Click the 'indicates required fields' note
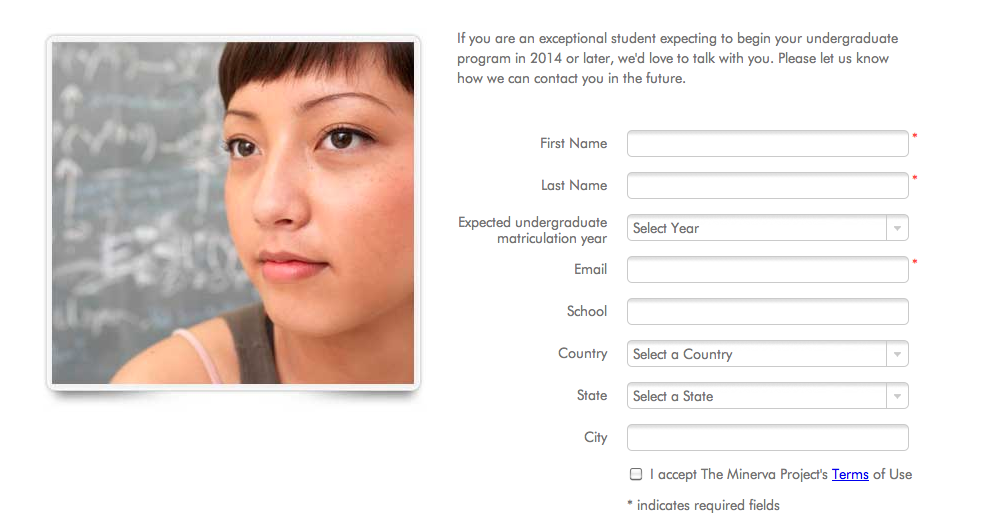This screenshot has height=519, width=994. (x=704, y=505)
